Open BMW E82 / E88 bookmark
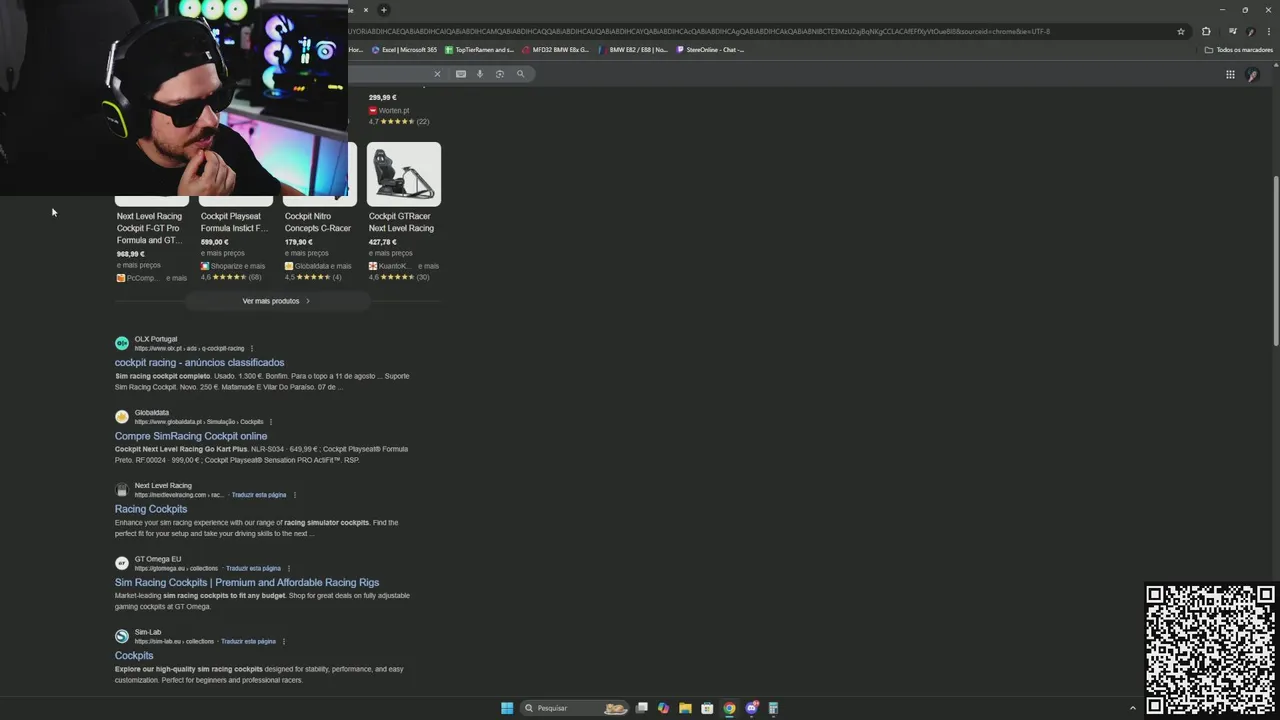Viewport: 1280px width, 720px height. [634, 49]
